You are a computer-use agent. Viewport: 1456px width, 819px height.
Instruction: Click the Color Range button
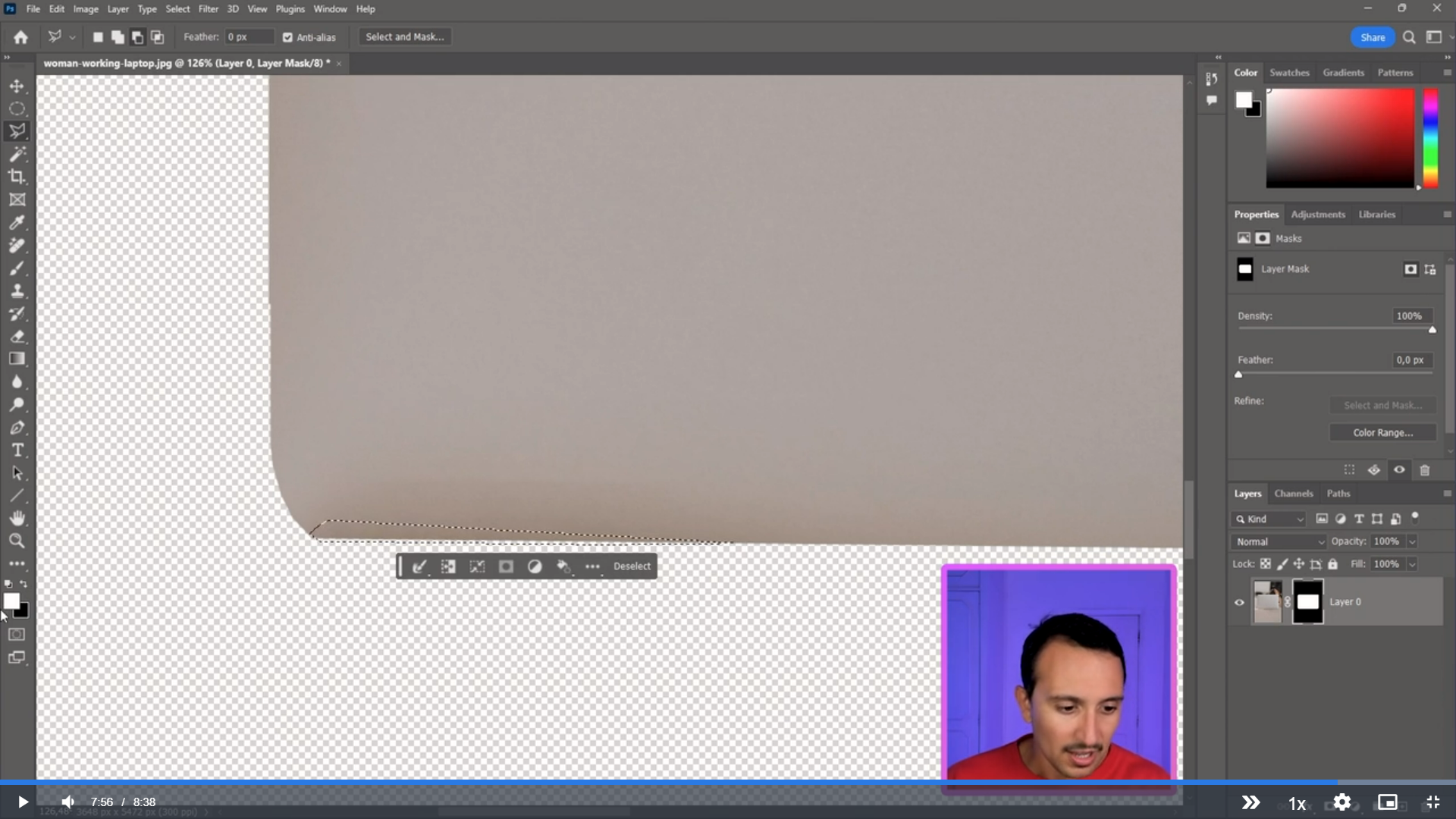click(1382, 433)
